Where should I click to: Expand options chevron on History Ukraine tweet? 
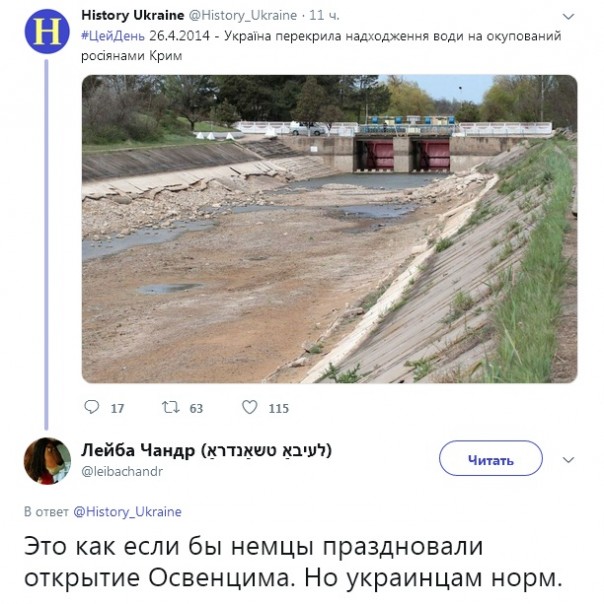click(568, 17)
